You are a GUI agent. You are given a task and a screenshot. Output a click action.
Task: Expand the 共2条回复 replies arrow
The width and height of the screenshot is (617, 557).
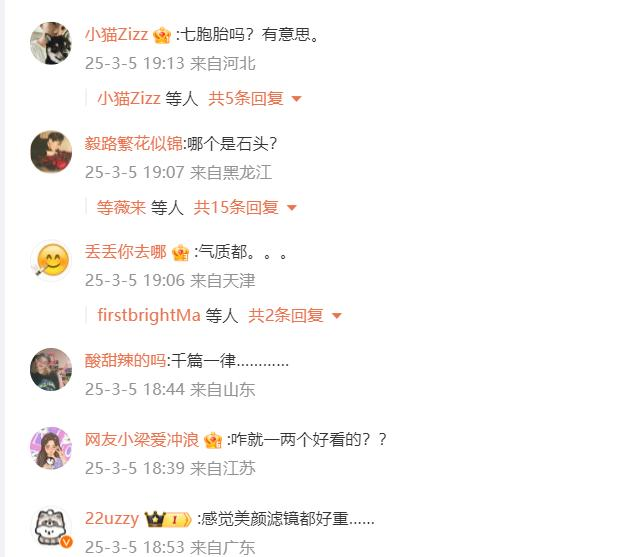pyautogui.click(x=336, y=315)
